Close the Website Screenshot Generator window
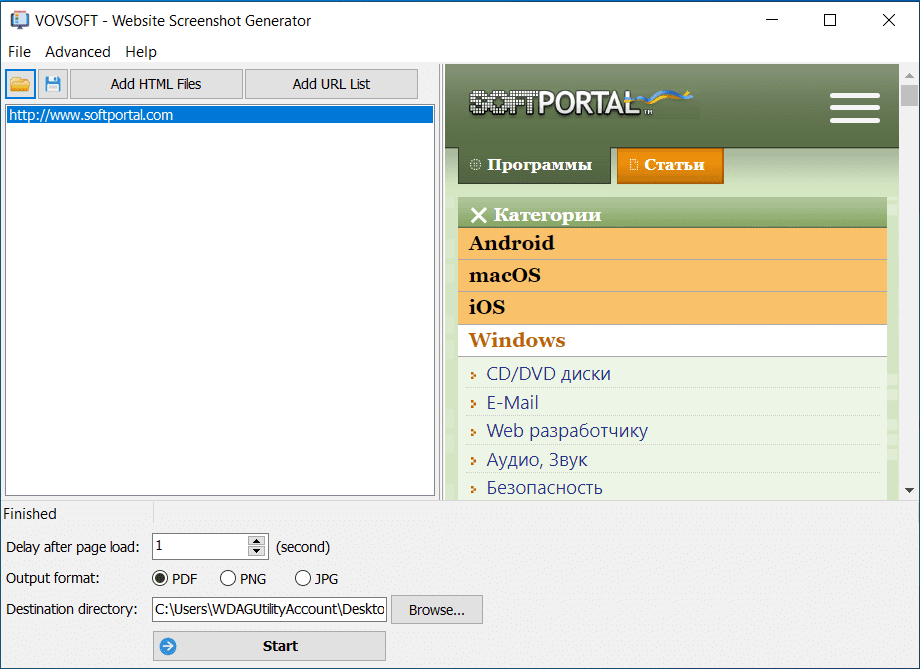920x669 pixels. (x=888, y=20)
